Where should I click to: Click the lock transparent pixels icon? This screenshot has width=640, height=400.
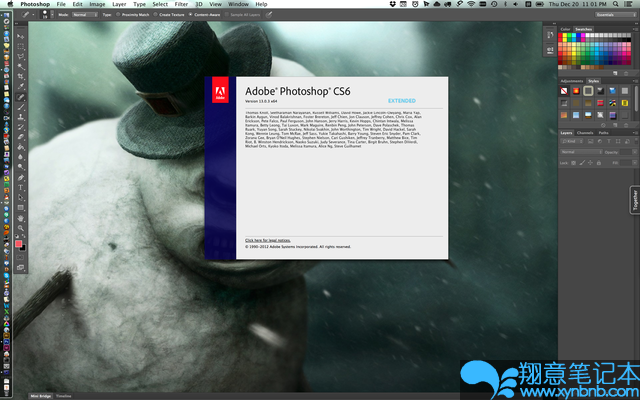573,162
